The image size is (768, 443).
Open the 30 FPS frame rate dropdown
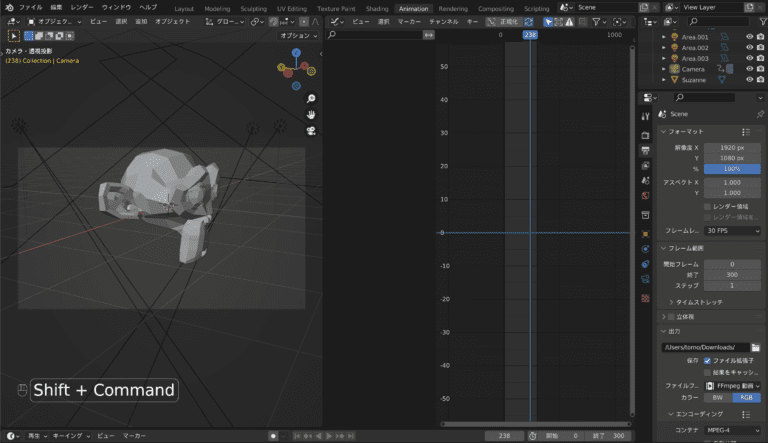pyautogui.click(x=732, y=231)
